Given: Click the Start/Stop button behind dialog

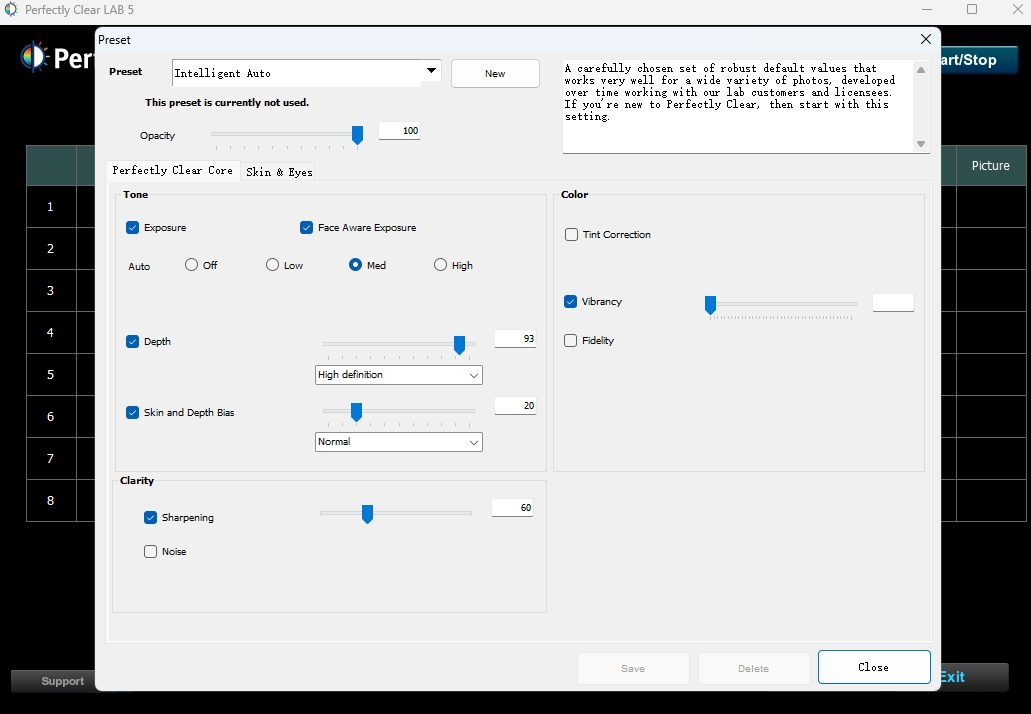Looking at the screenshot, I should click(978, 60).
